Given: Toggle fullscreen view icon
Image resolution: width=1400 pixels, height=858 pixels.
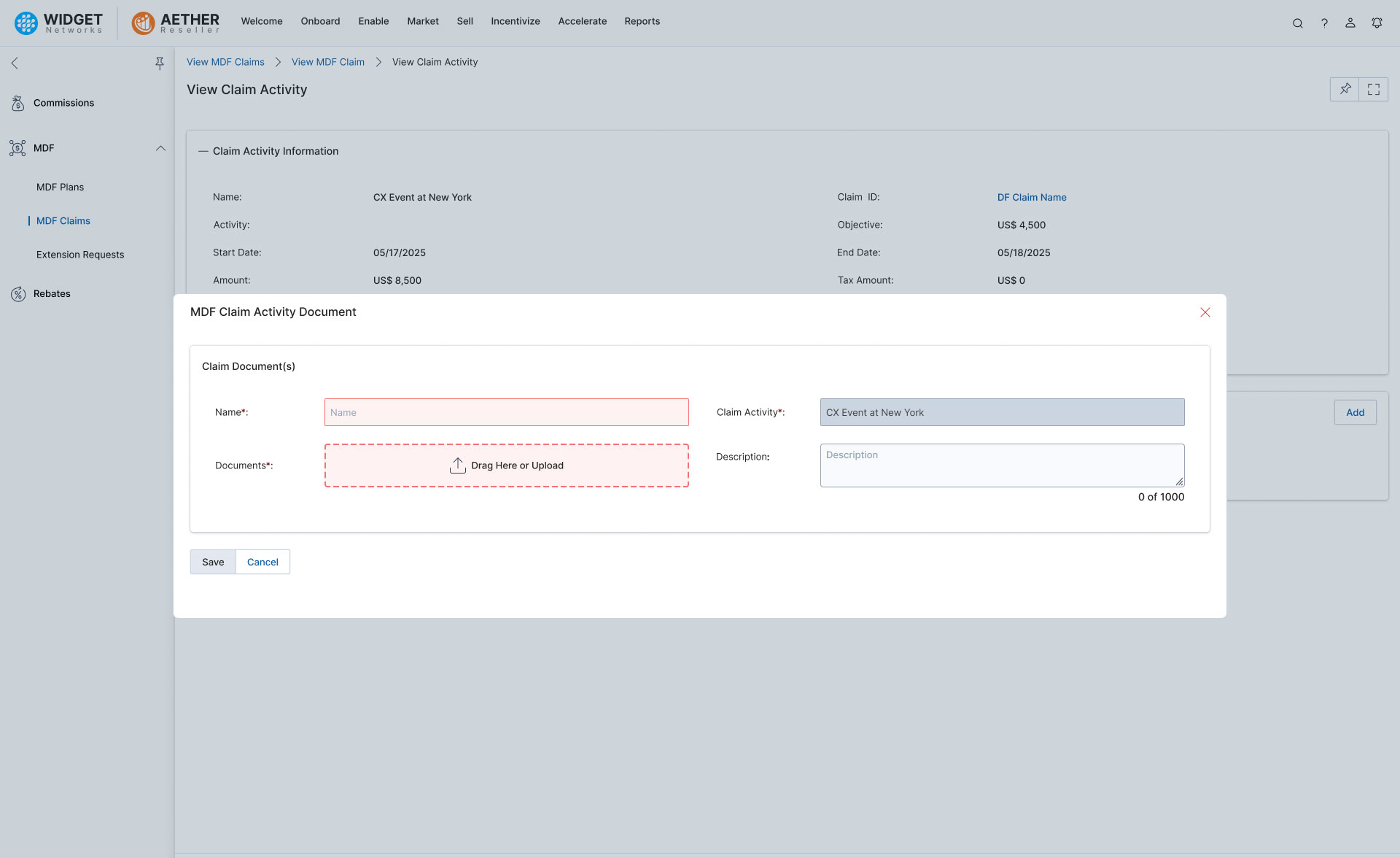Looking at the screenshot, I should 1374,89.
